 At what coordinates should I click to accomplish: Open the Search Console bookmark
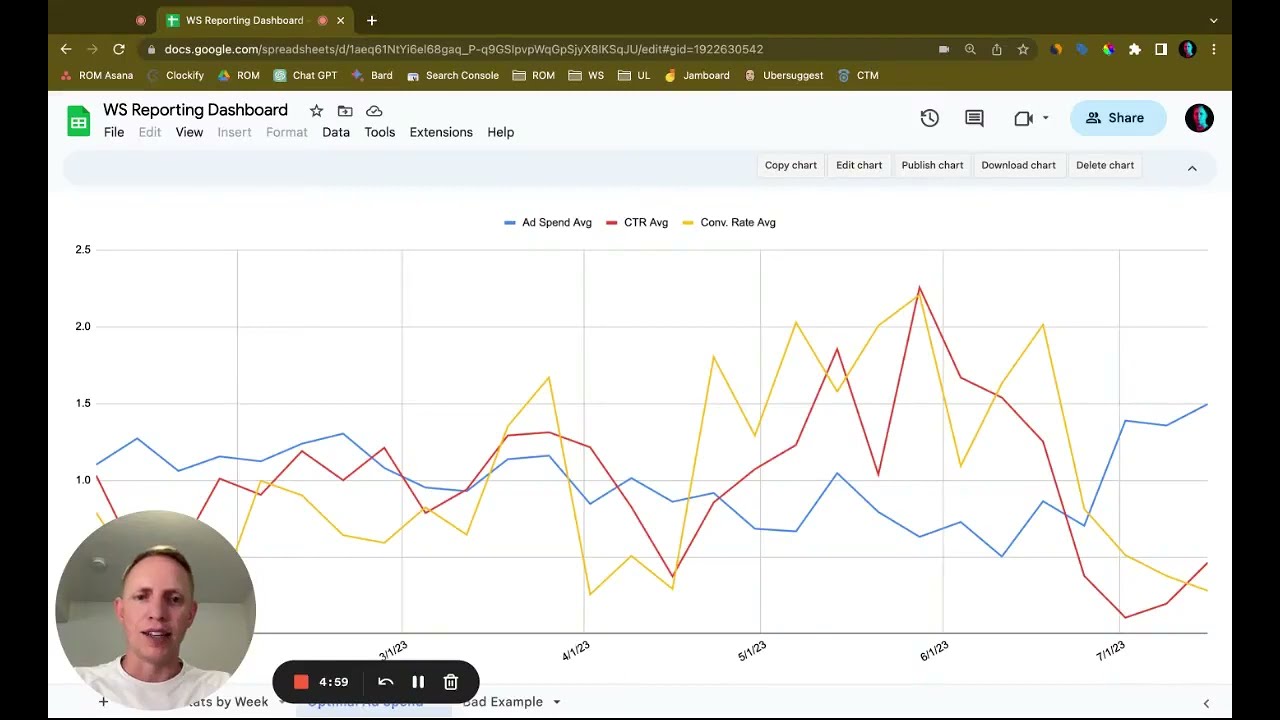tap(453, 75)
